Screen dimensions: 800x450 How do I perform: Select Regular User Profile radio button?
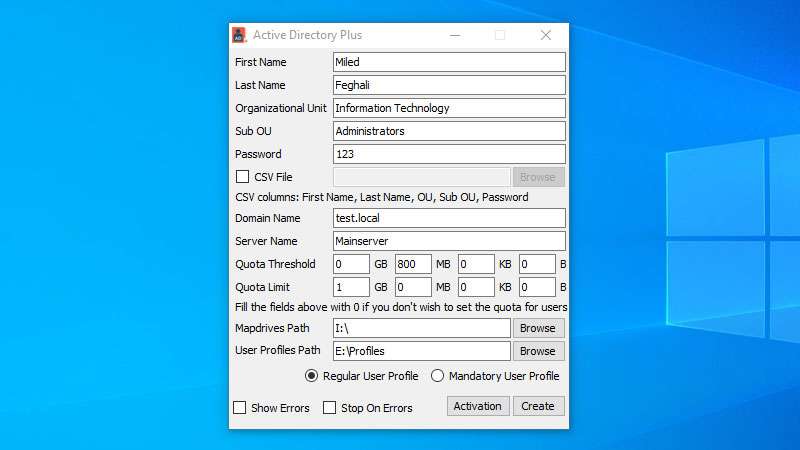coord(311,376)
